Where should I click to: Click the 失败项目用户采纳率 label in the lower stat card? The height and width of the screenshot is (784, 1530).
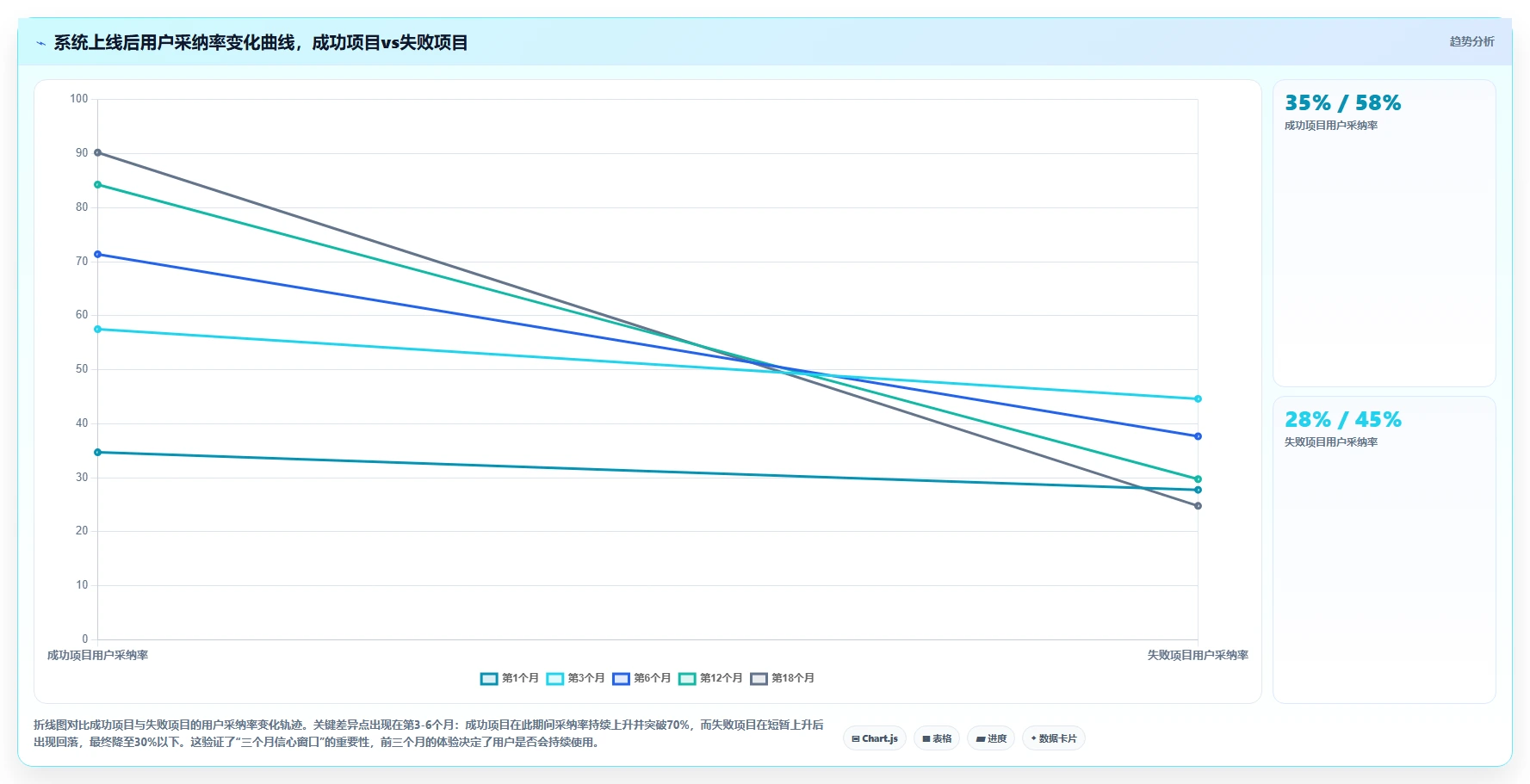coord(1331,442)
